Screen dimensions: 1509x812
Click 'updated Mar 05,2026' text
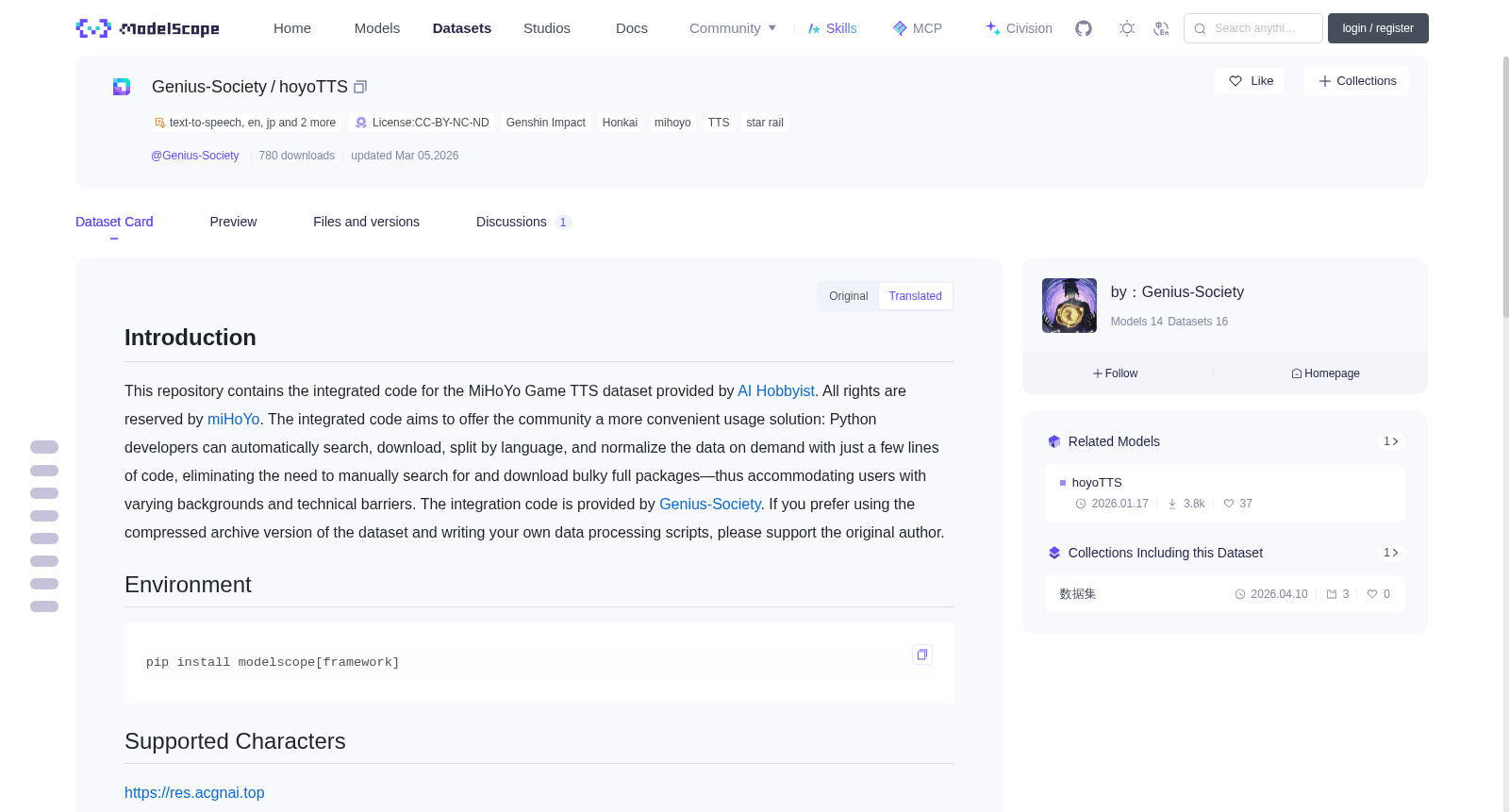point(405,156)
